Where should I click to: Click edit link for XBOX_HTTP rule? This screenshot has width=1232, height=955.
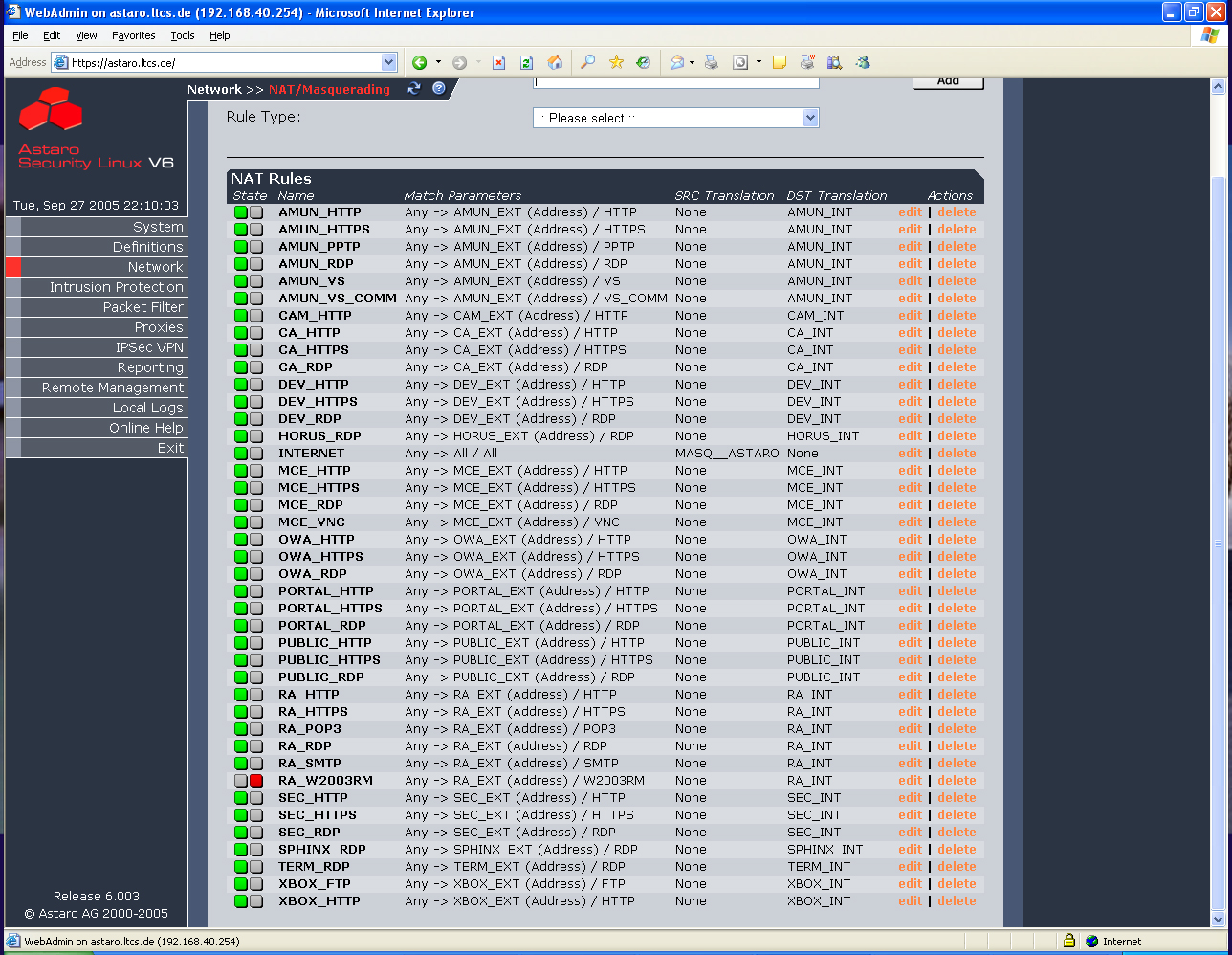point(910,901)
